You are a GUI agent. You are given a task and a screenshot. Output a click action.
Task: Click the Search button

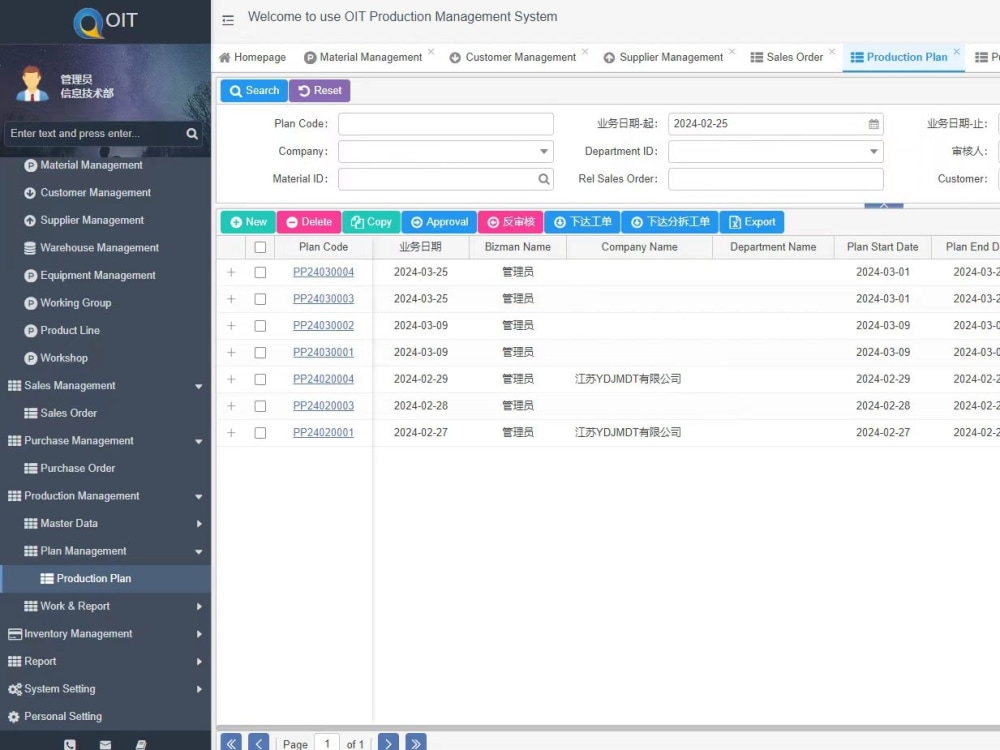[x=253, y=90]
